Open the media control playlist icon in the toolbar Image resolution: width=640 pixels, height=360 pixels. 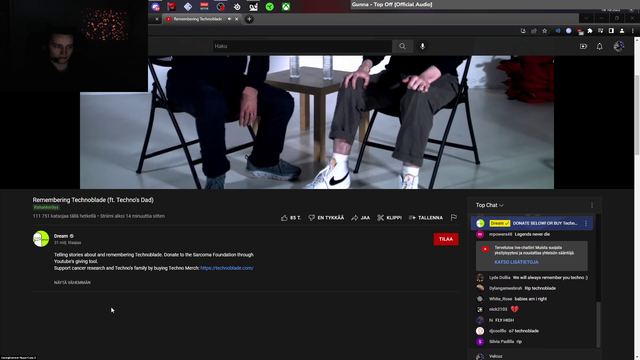pyautogui.click(x=600, y=31)
